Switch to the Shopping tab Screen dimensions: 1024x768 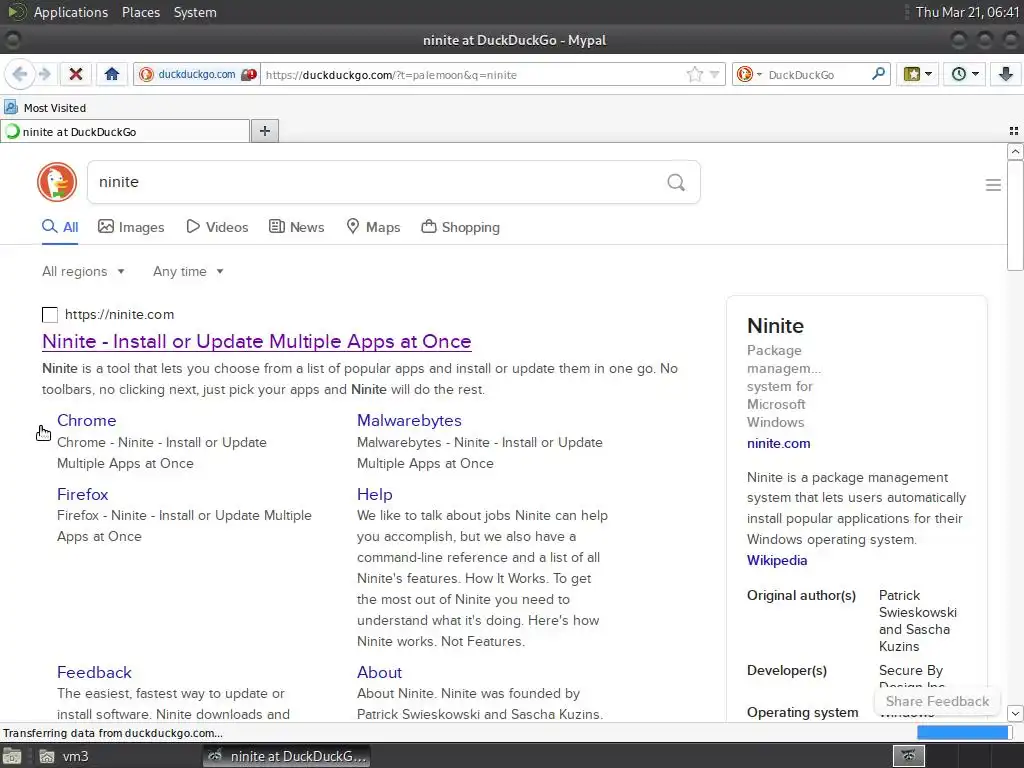(460, 227)
